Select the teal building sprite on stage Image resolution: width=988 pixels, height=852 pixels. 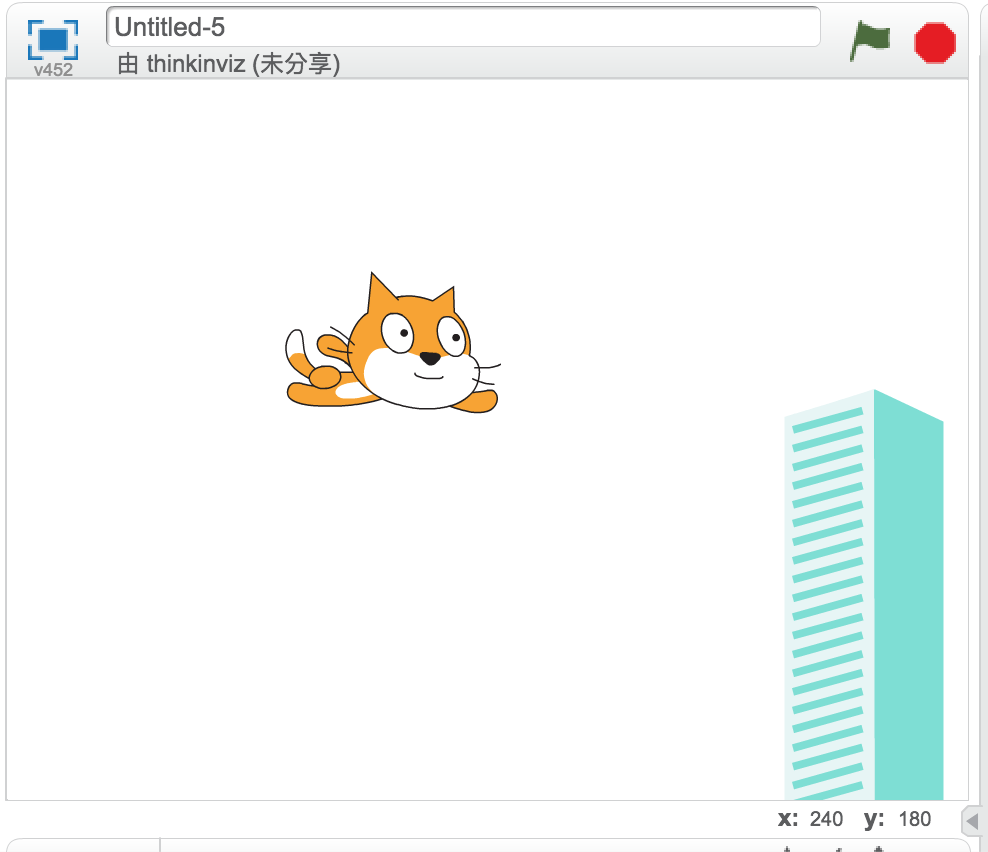click(864, 595)
